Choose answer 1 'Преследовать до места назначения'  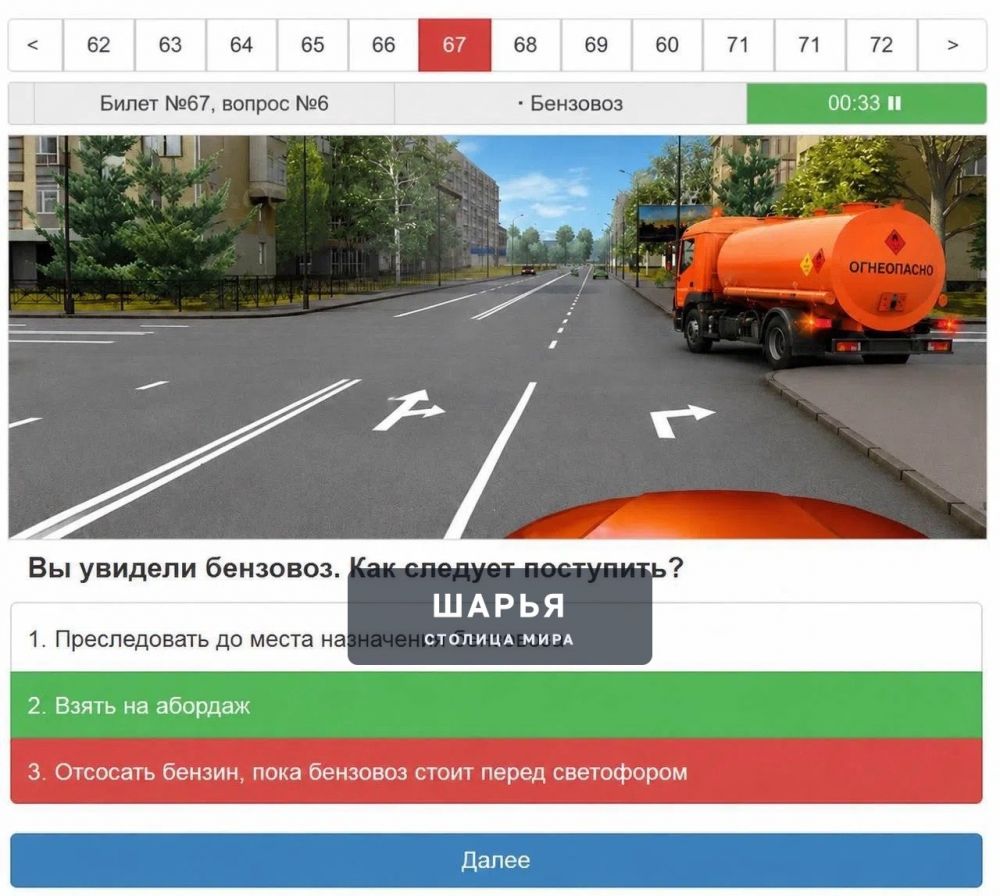496,638
